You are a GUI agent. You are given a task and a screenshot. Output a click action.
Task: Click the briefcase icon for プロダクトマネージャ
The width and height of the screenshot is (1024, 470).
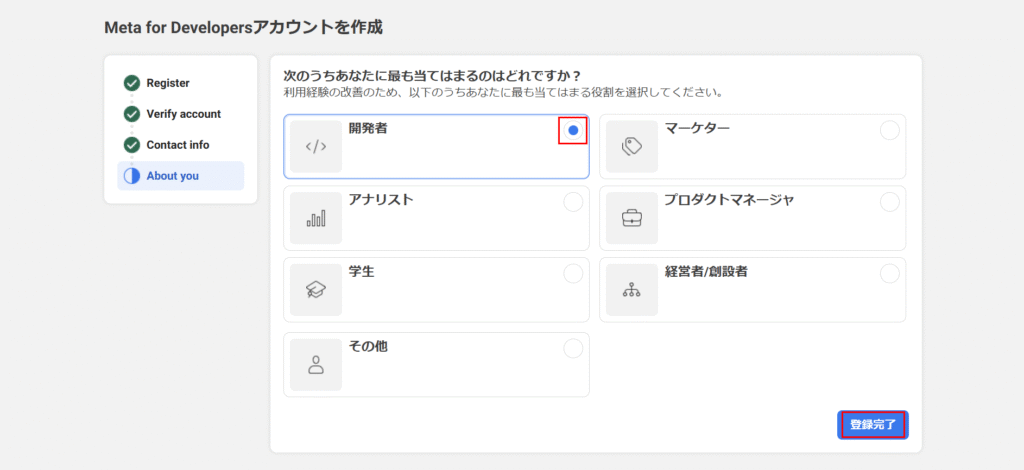coord(631,218)
